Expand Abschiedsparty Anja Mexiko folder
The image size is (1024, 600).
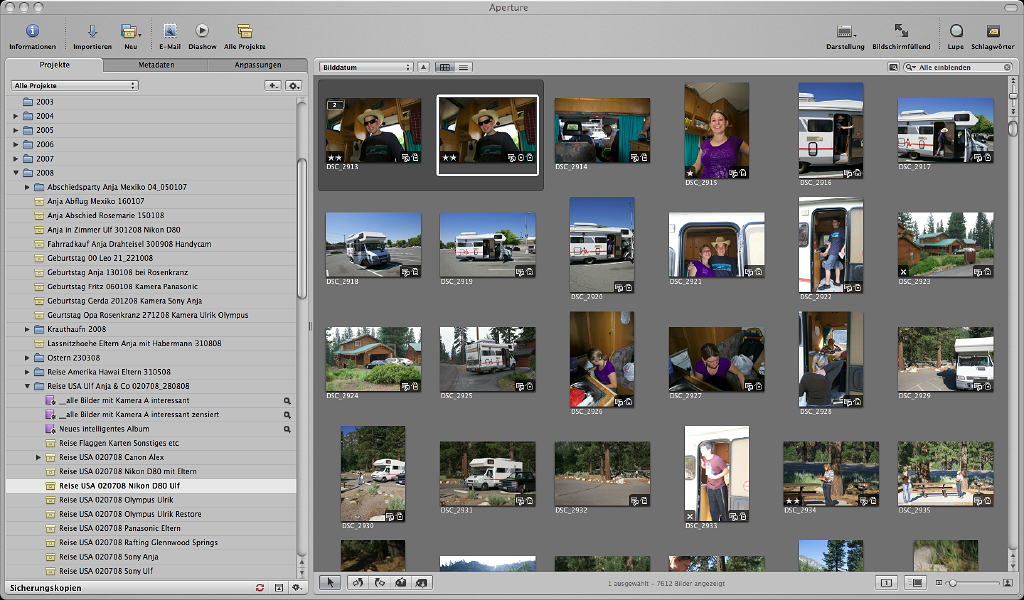click(27, 187)
